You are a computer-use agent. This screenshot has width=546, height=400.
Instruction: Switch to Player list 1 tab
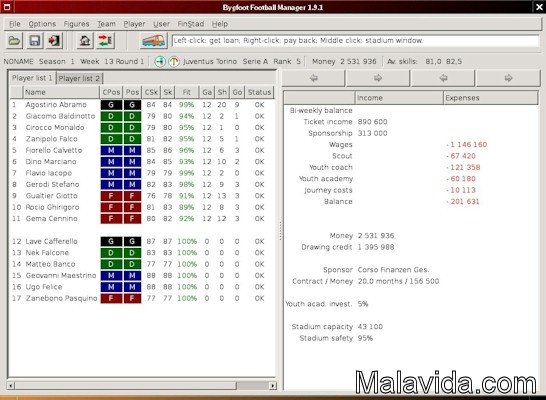(x=32, y=78)
